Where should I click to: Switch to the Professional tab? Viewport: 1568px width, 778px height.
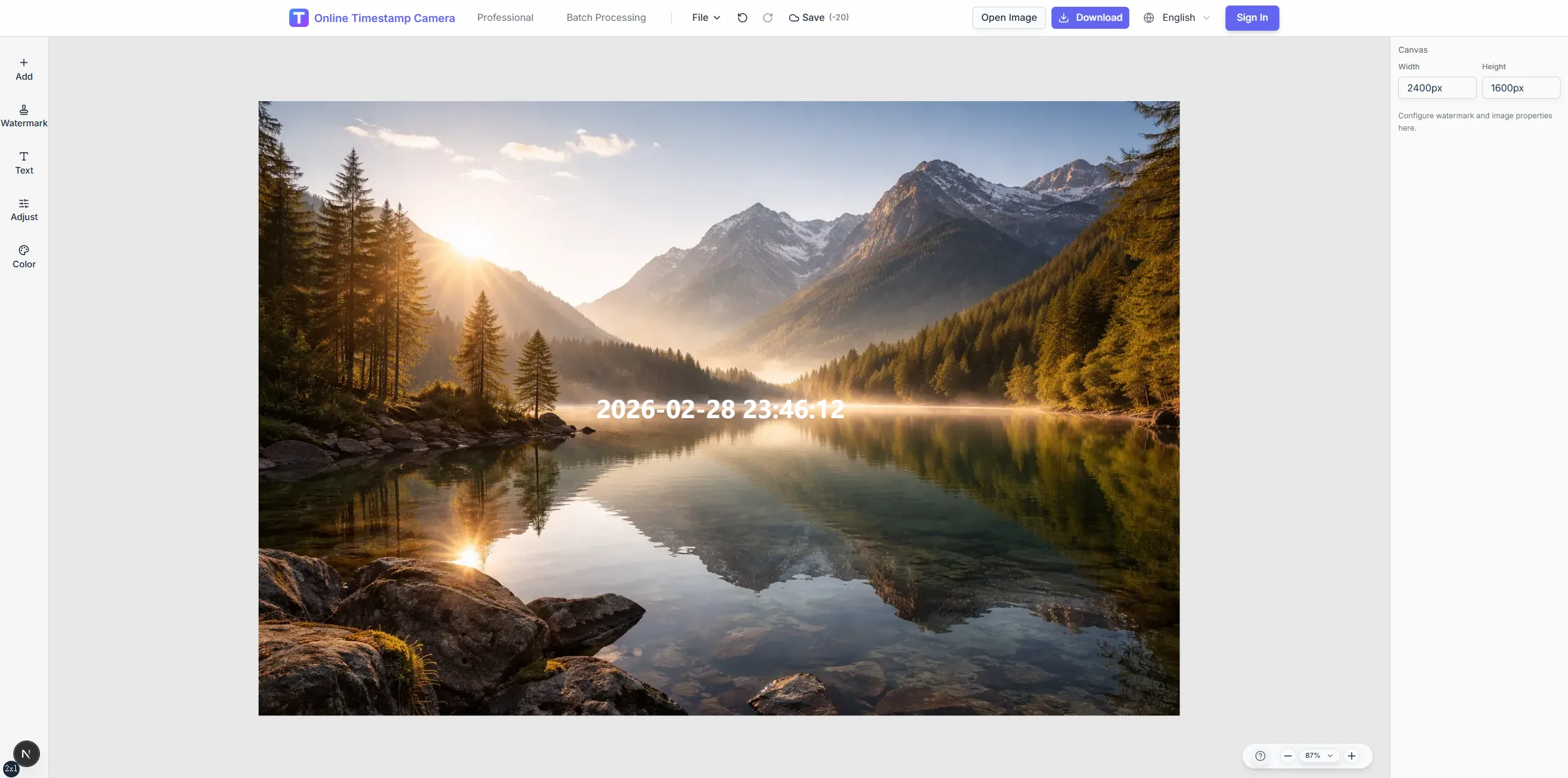[x=505, y=18]
